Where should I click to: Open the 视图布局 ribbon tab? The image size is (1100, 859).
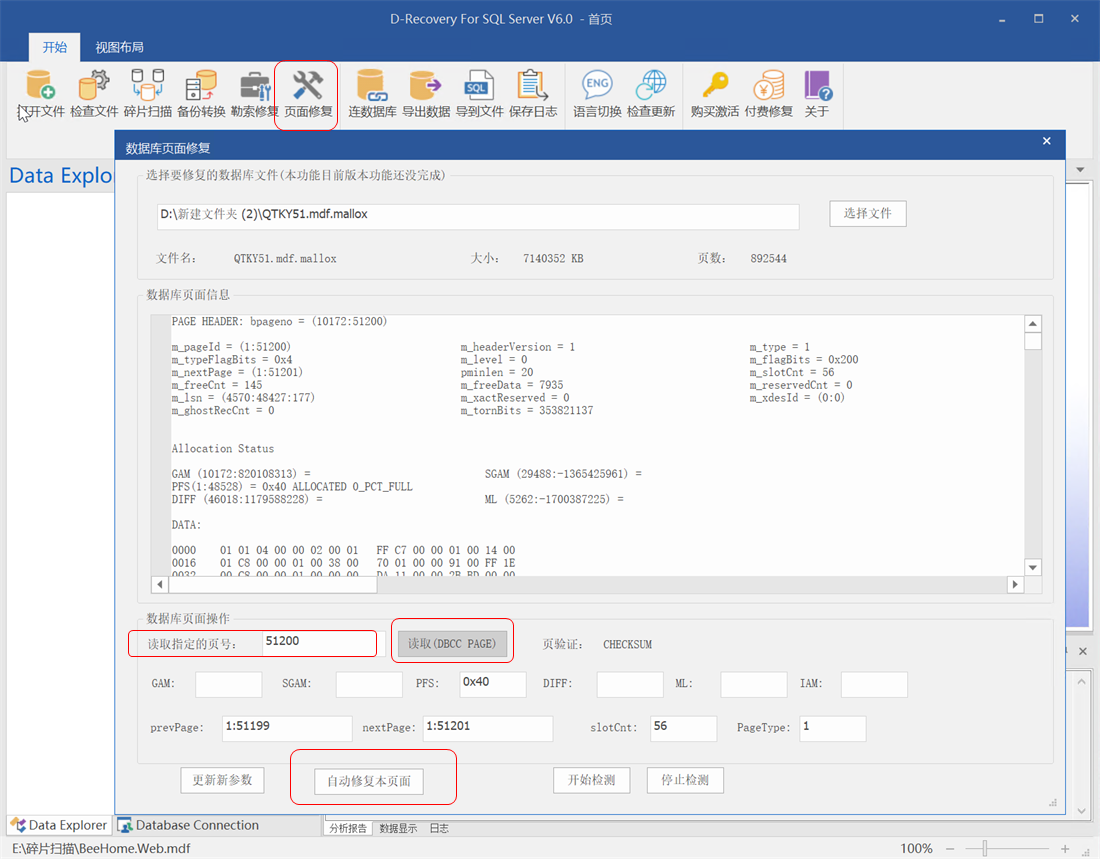[x=119, y=47]
